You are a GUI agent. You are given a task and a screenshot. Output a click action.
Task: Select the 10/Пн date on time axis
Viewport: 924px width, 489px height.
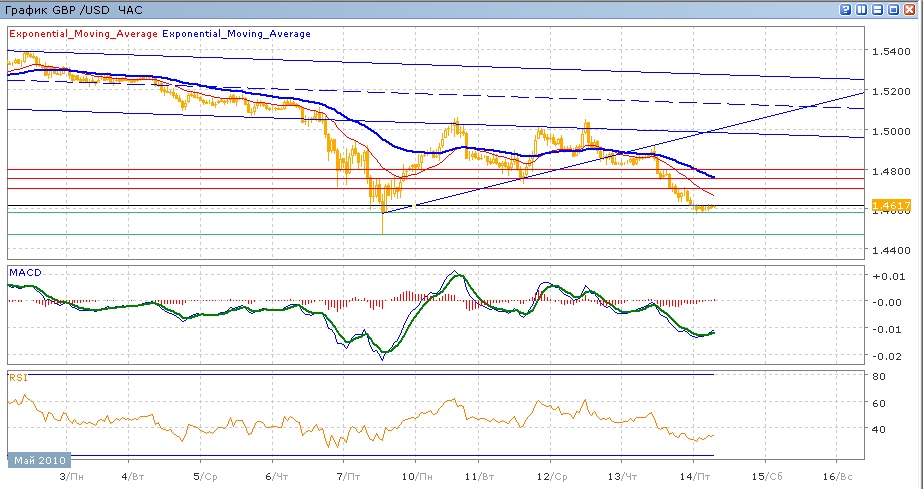click(419, 477)
